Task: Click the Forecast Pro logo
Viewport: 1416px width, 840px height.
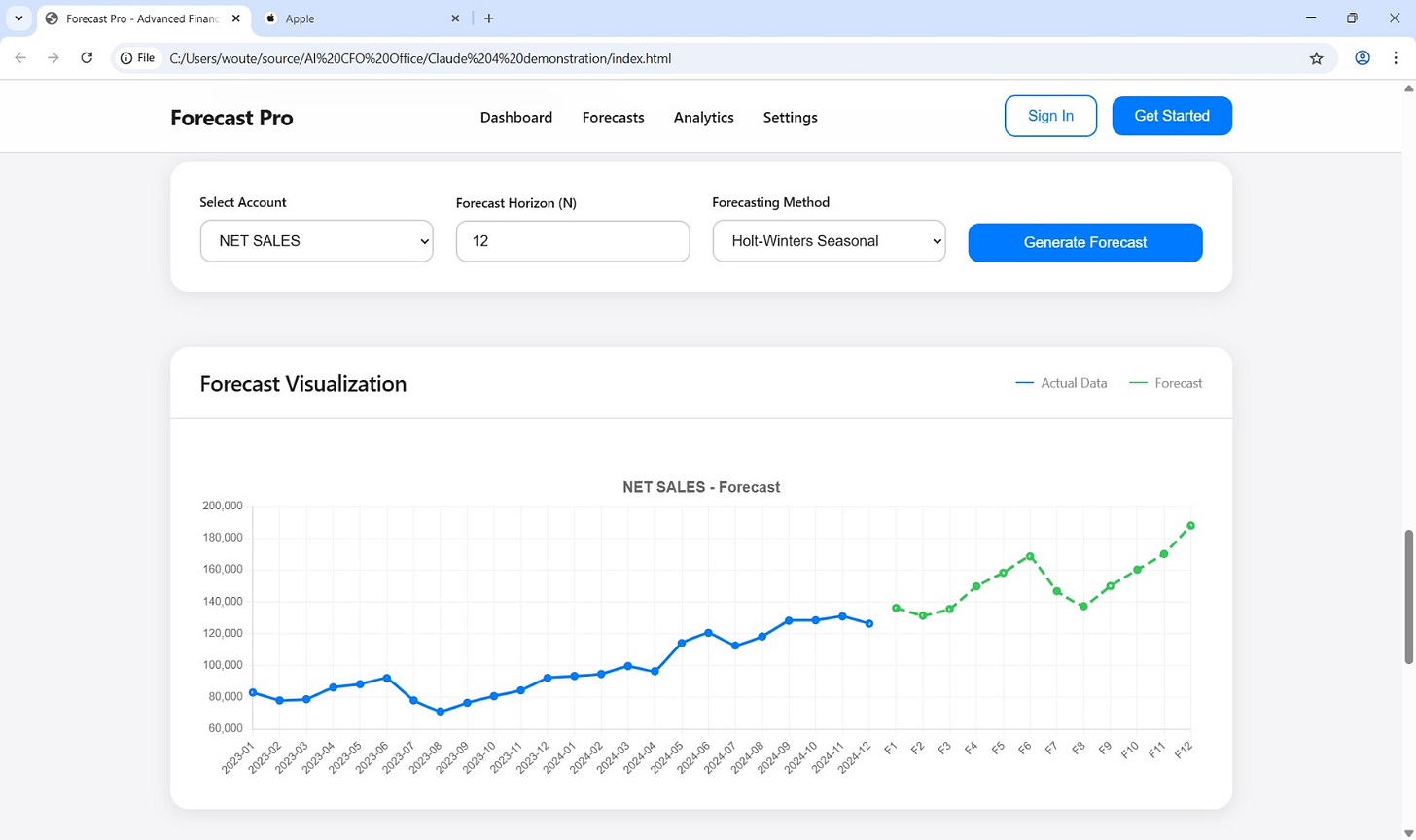Action: click(231, 118)
